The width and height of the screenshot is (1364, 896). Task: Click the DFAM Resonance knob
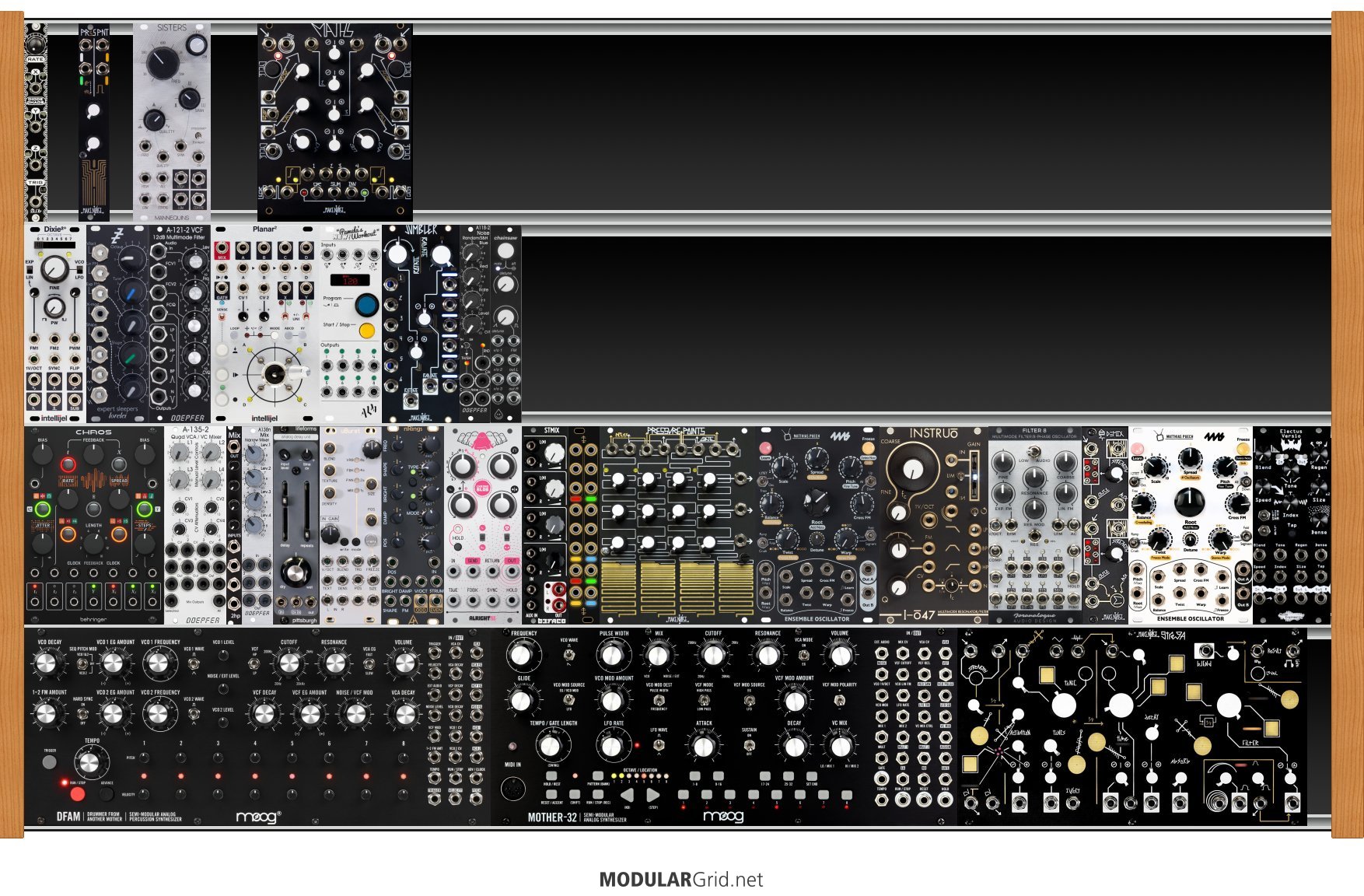pyautogui.click(x=334, y=663)
